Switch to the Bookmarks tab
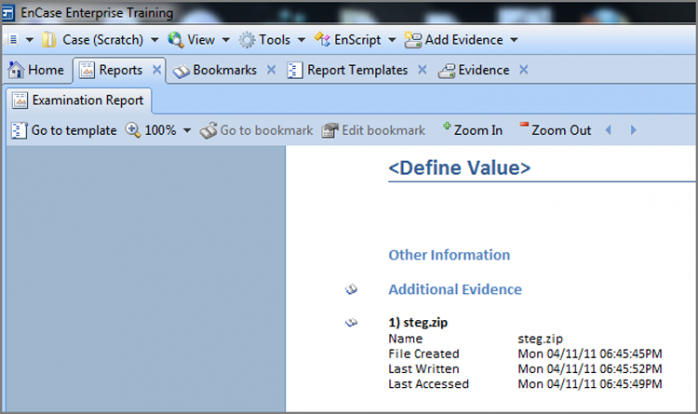 point(224,70)
